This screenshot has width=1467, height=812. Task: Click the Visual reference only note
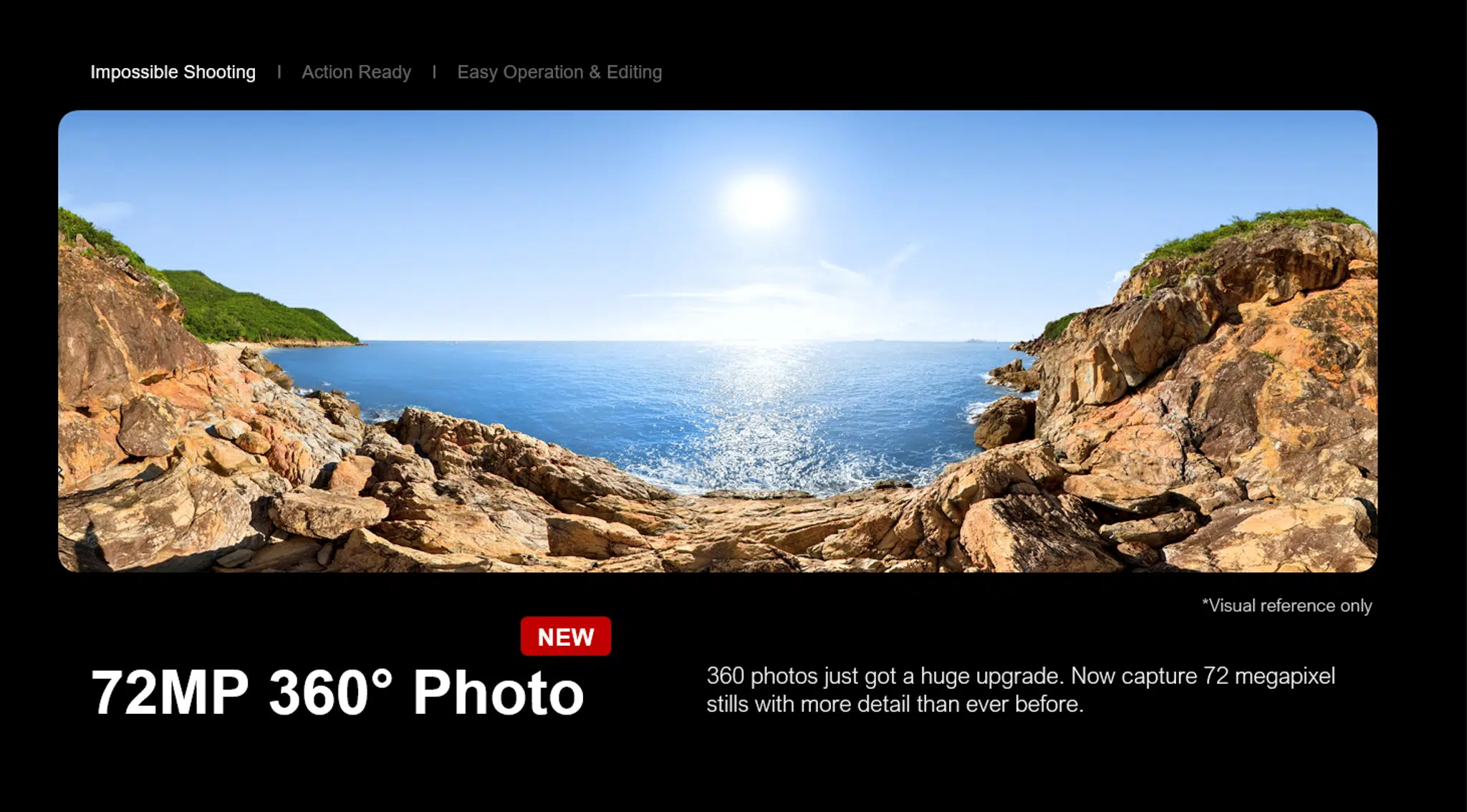click(x=1286, y=606)
